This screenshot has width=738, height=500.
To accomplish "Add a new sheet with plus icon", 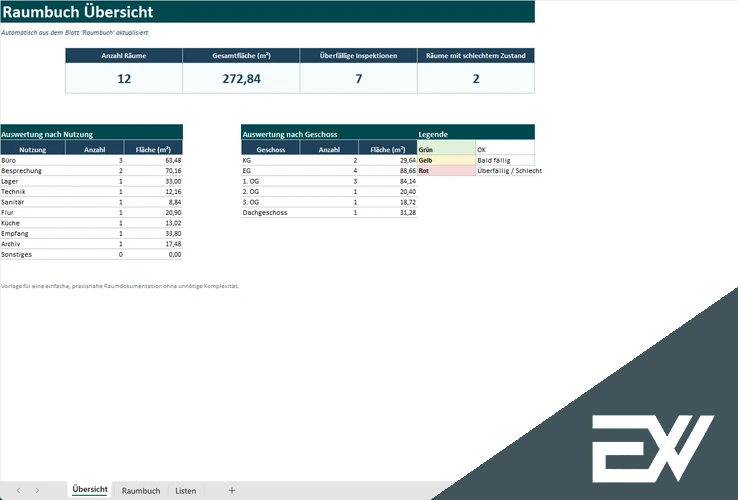I will [x=232, y=491].
